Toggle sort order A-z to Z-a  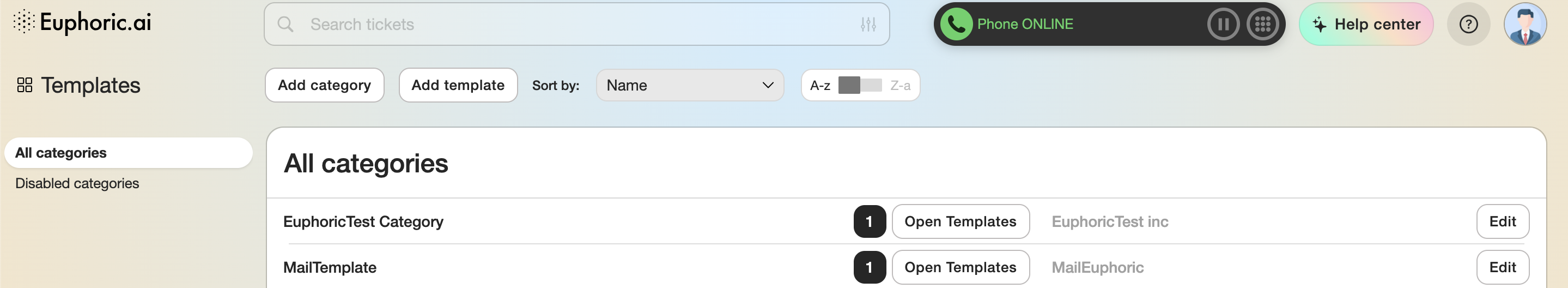[860, 85]
